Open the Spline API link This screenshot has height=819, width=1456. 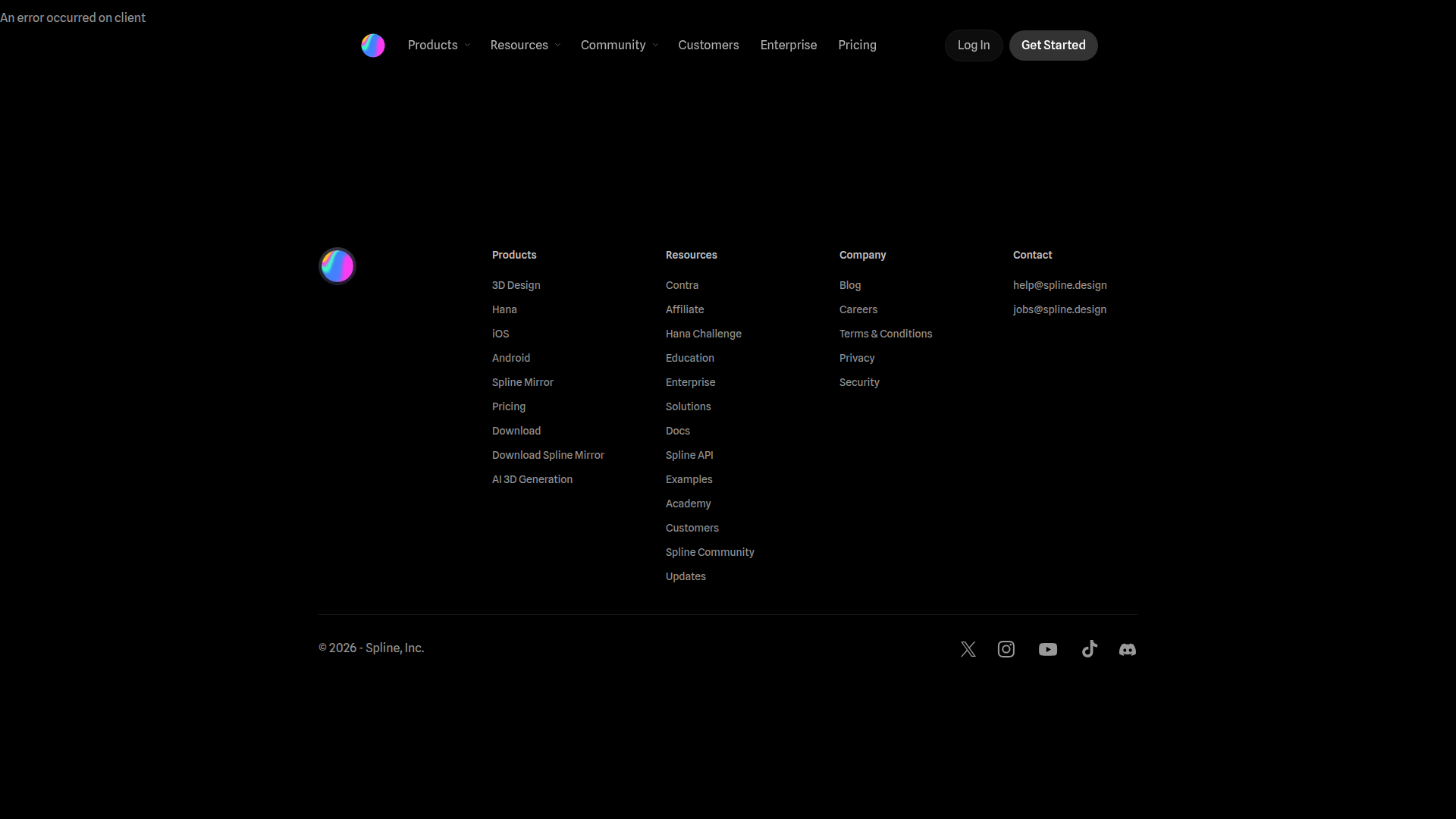(x=689, y=455)
